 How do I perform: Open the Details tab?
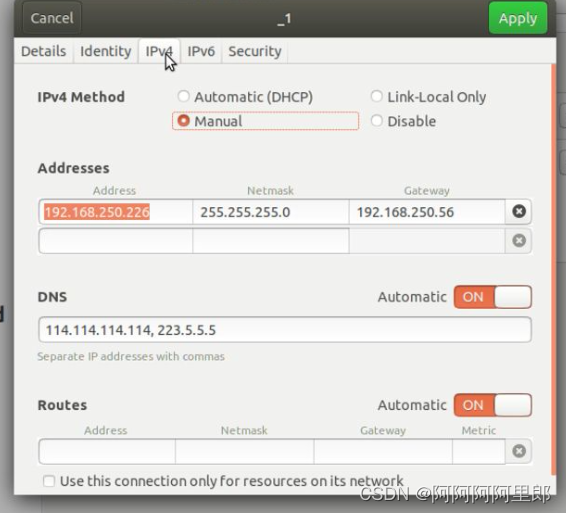44,51
